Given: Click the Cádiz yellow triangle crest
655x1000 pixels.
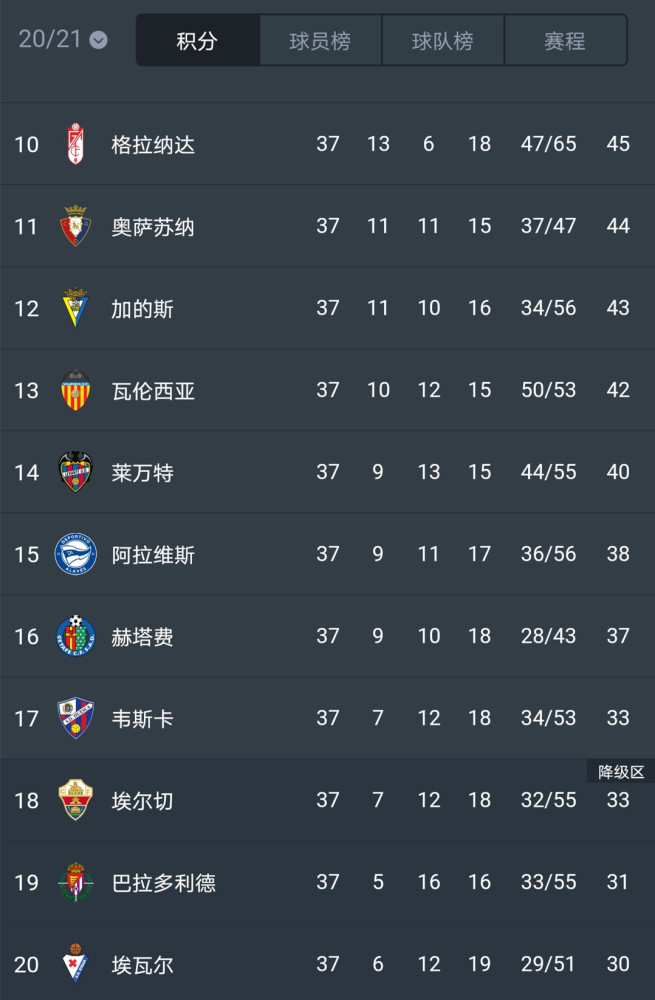Looking at the screenshot, I should click(x=75, y=308).
